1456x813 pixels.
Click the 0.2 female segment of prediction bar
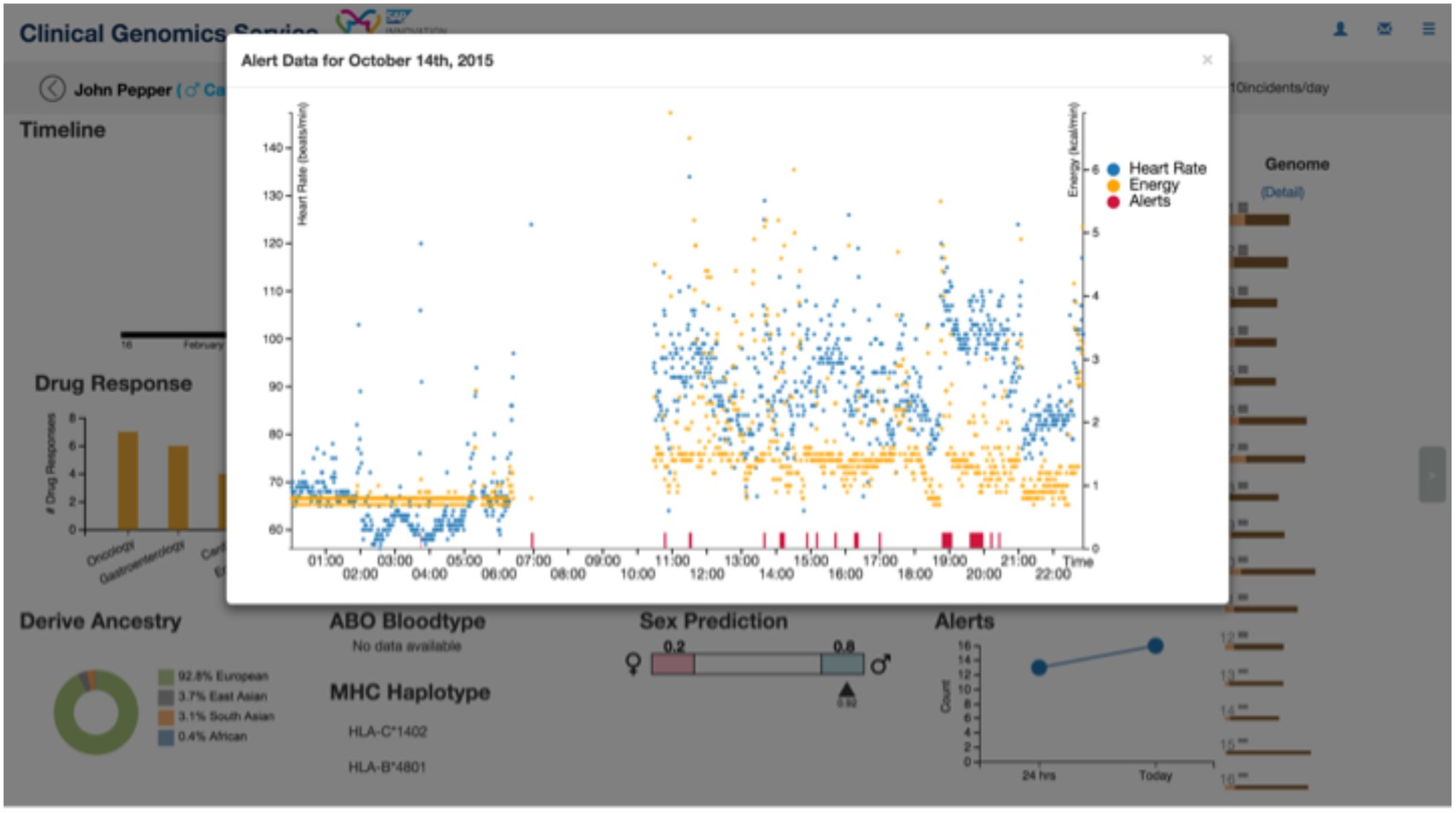pyautogui.click(x=673, y=664)
